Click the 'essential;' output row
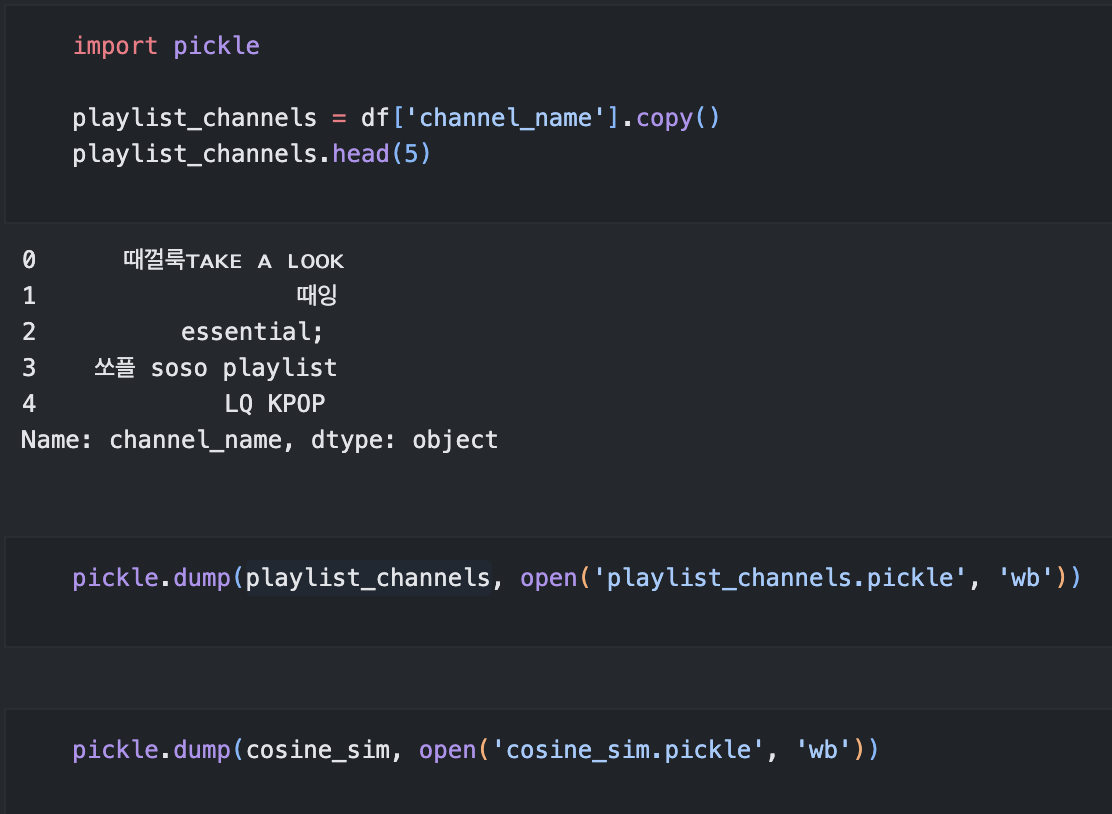Image resolution: width=1112 pixels, height=814 pixels. [x=252, y=332]
